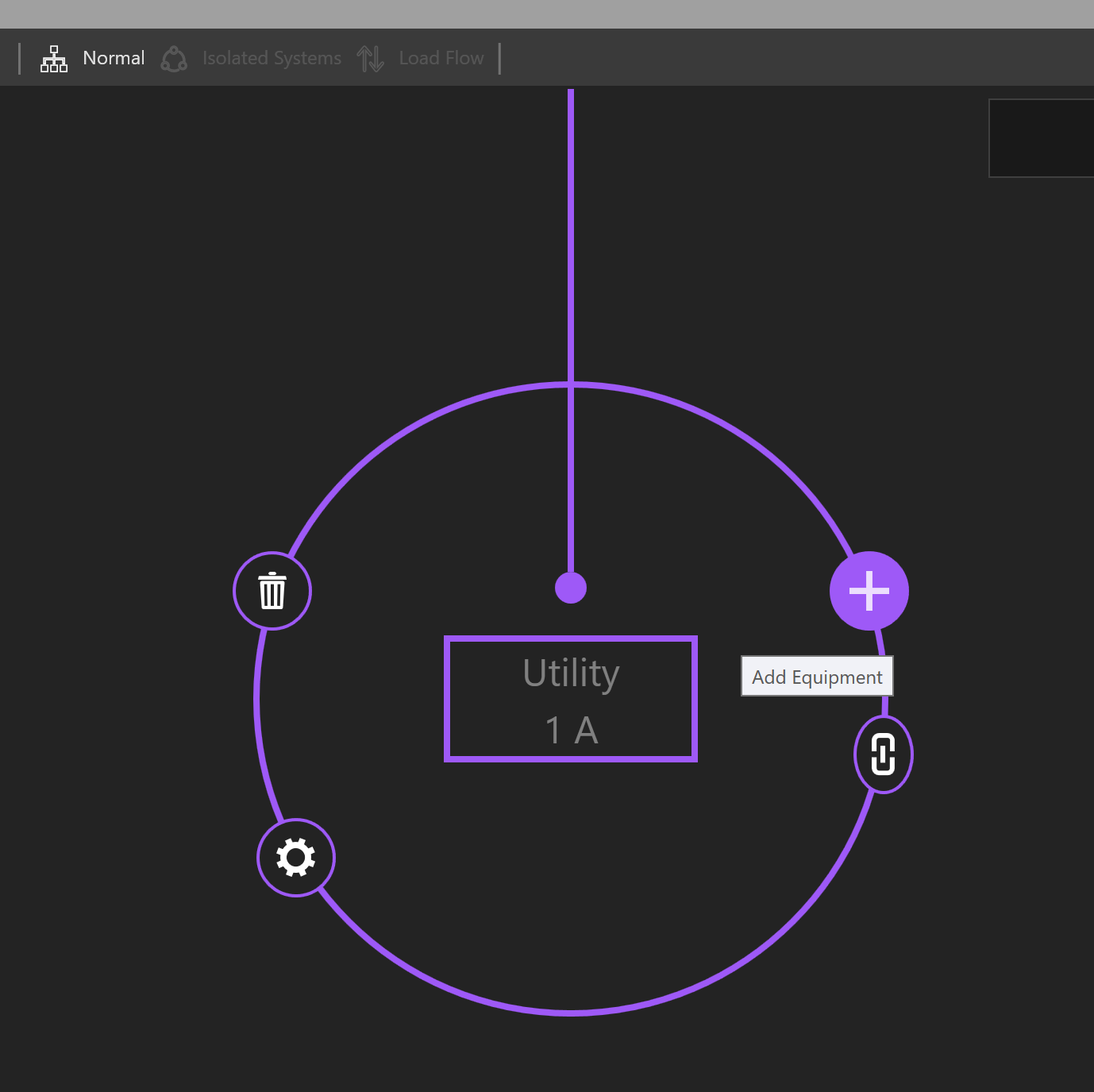
Task: Click the Add Equipment tooltip
Action: (x=817, y=677)
